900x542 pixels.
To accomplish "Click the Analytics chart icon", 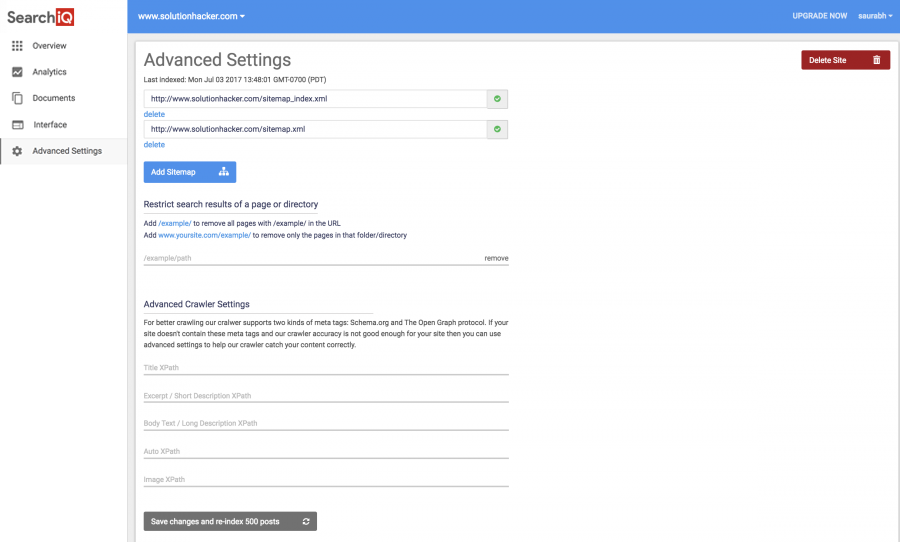I will pos(17,72).
